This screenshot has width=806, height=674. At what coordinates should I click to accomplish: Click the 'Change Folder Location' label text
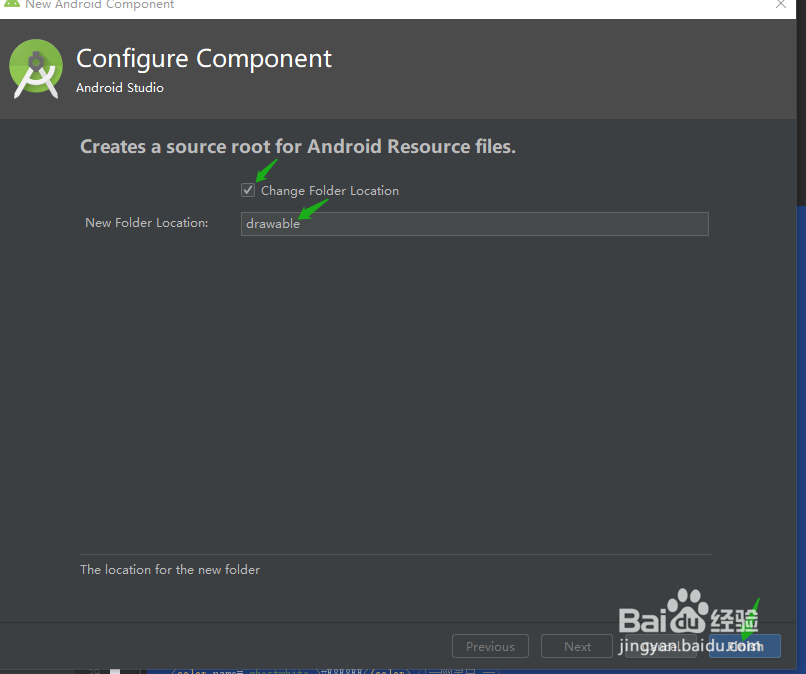330,191
